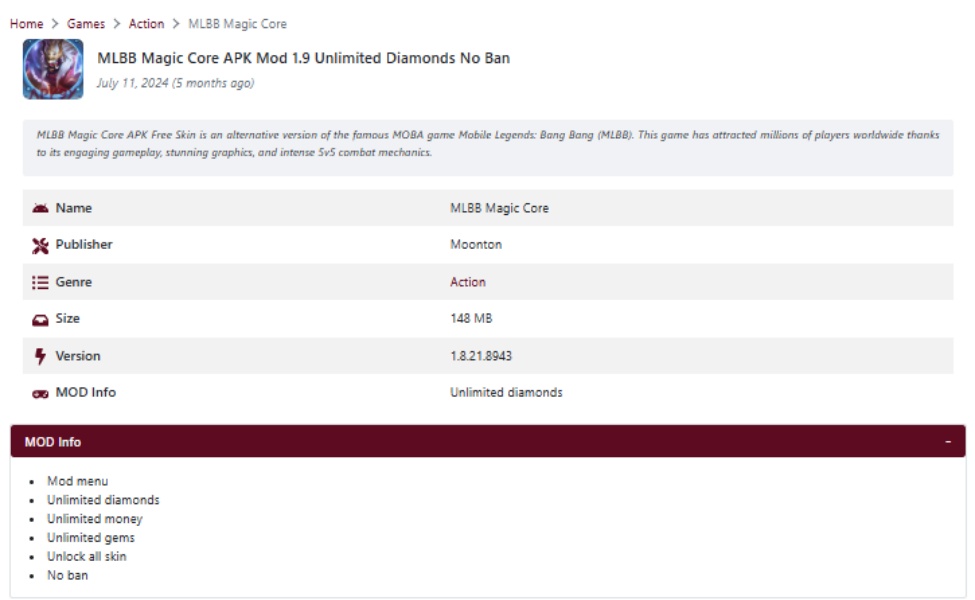
Task: Click the Unlimited diamonds table value
Action: [506, 392]
